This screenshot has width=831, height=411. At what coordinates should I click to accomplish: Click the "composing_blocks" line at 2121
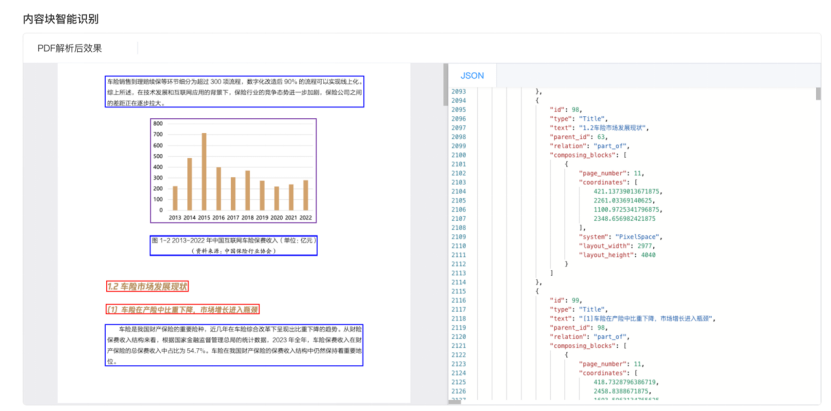(589, 345)
